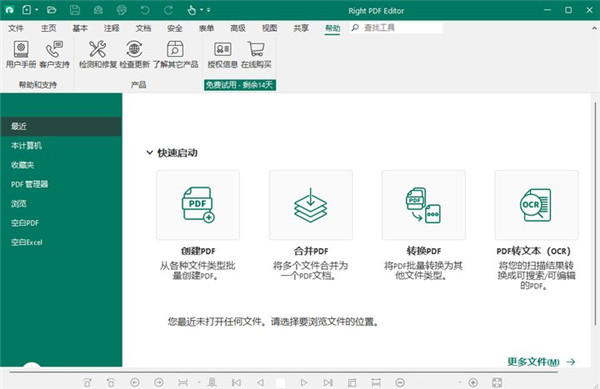
Task: Collapse the ribbon with the top-right chevron
Action: click(594, 28)
